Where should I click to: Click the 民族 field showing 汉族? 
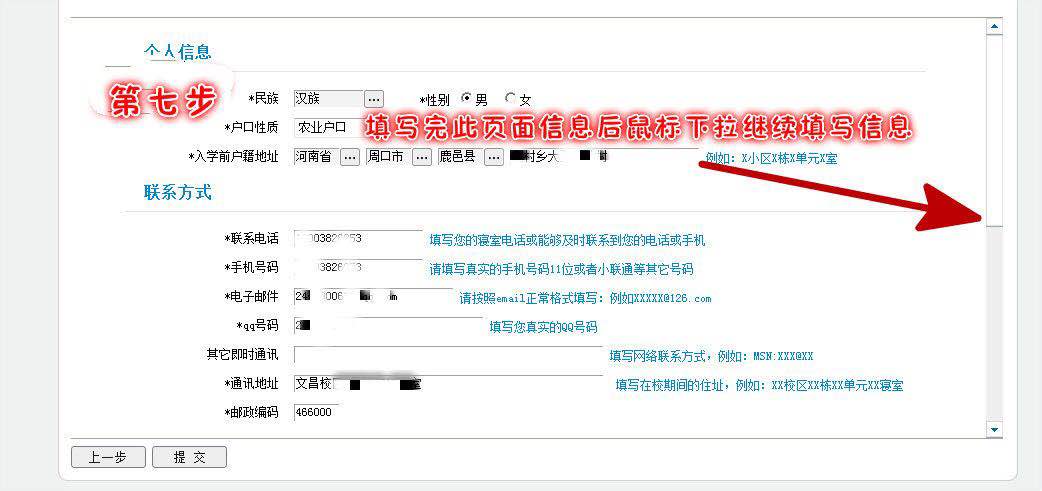click(x=327, y=99)
